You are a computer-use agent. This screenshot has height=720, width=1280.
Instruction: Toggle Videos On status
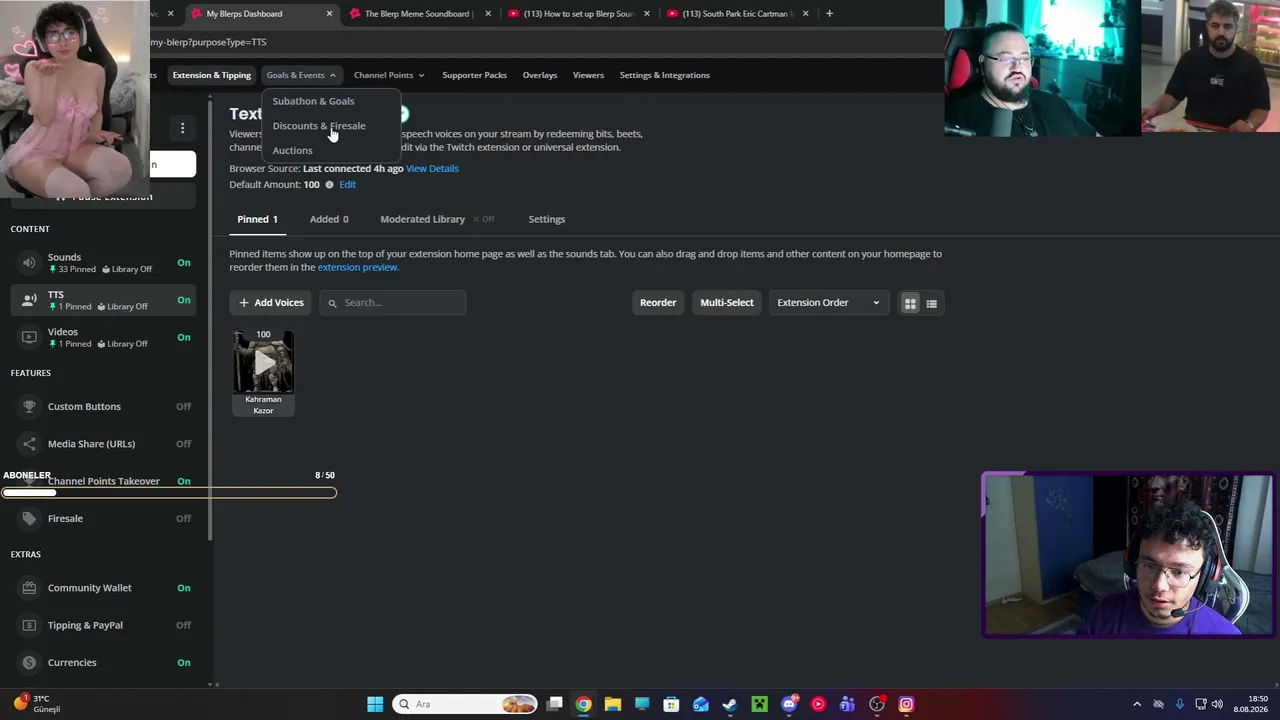point(184,337)
